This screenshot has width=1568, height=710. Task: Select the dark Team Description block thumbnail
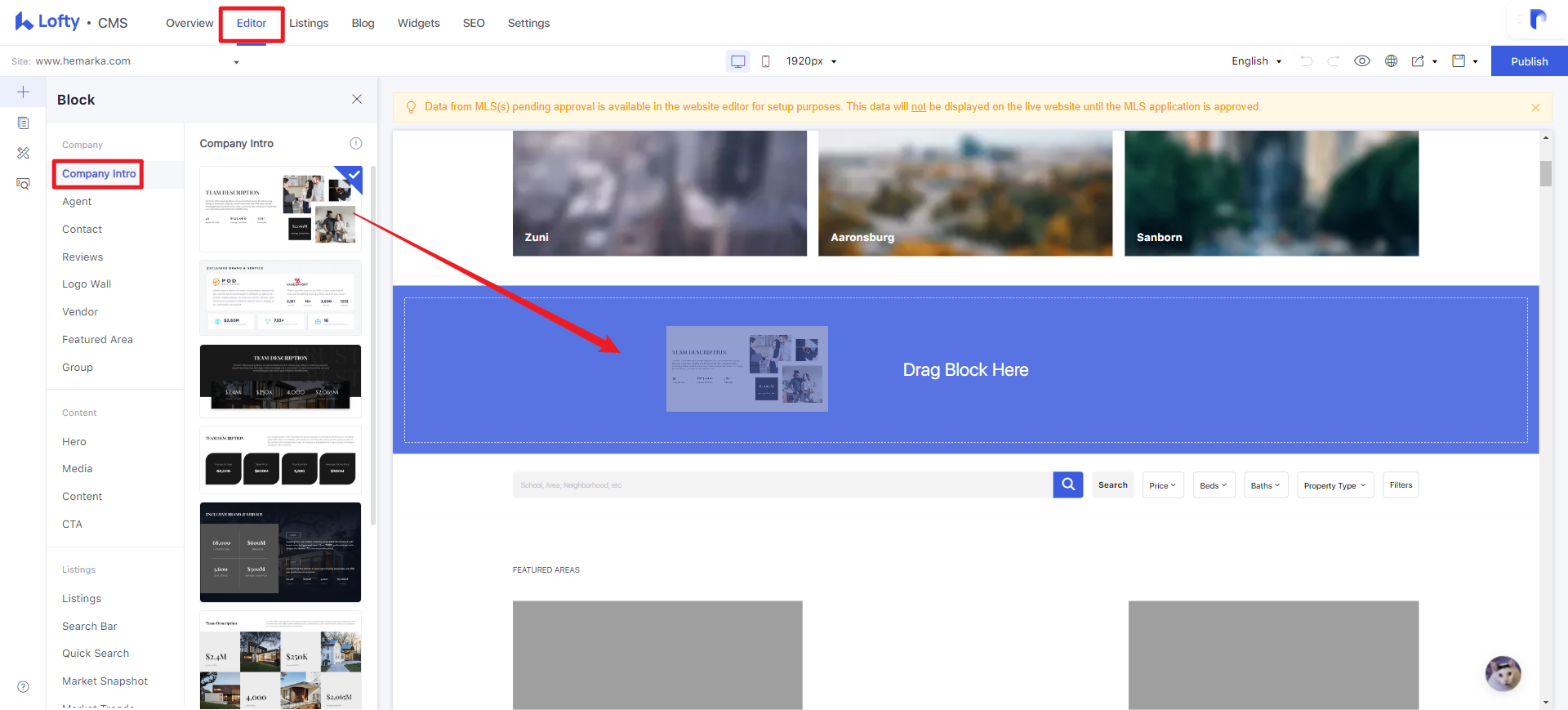click(x=280, y=381)
